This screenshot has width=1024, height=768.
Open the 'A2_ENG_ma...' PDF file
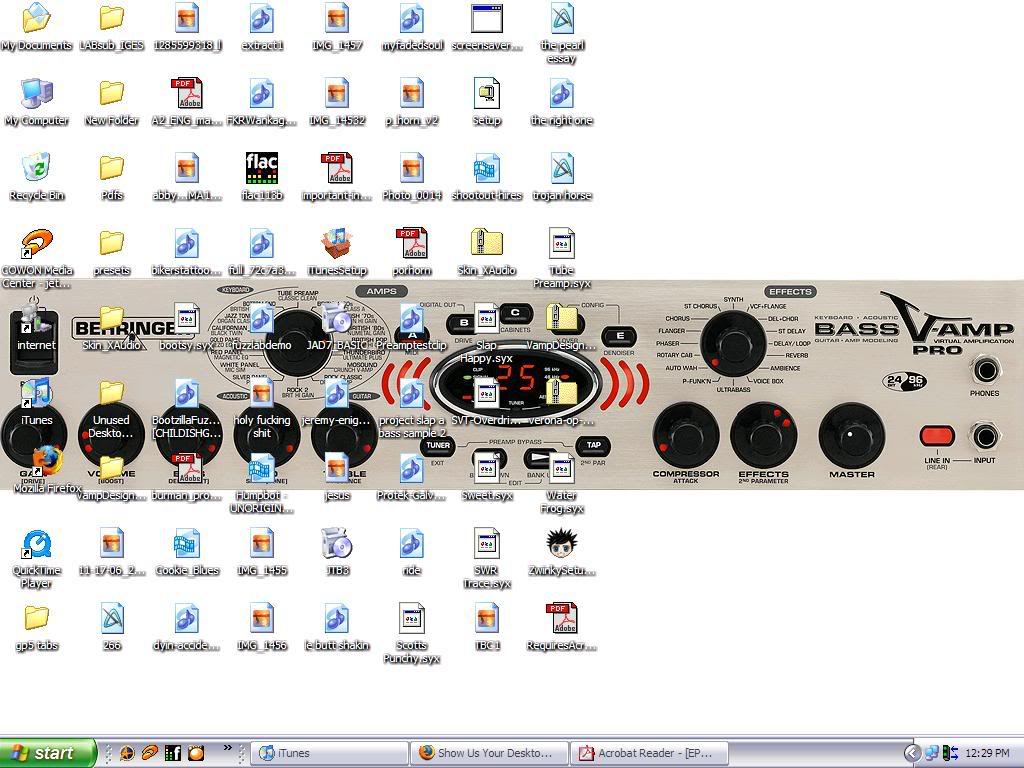tap(187, 93)
